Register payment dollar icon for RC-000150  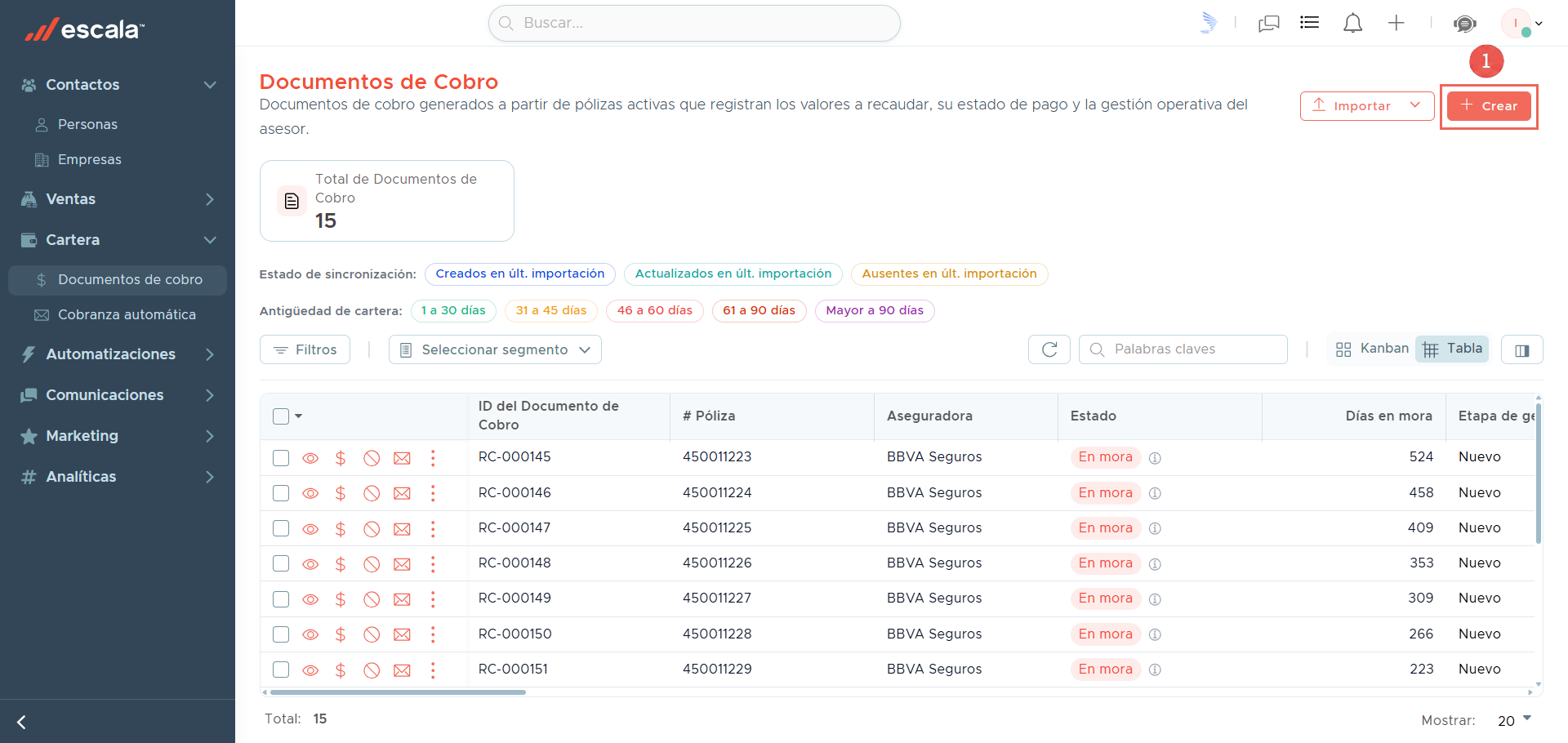coord(341,634)
